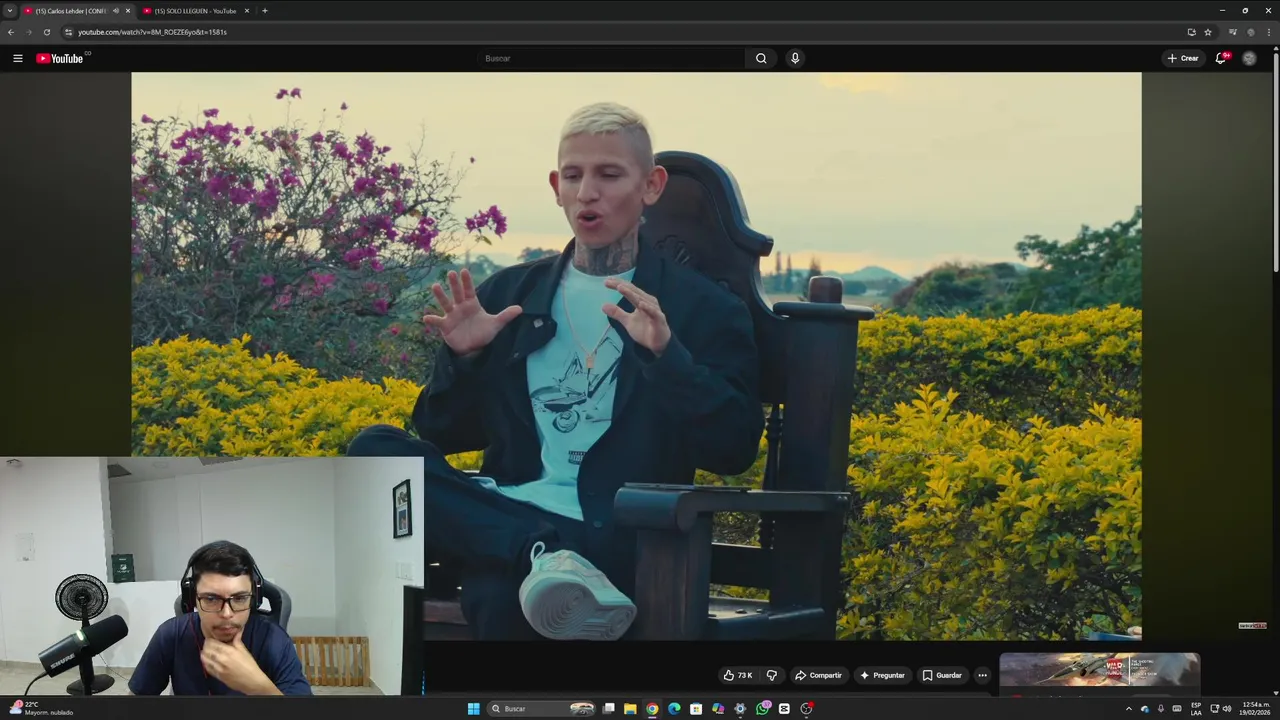Close the SOLO LLEGUEN tab
Screen dimensions: 1280x720
247,11
